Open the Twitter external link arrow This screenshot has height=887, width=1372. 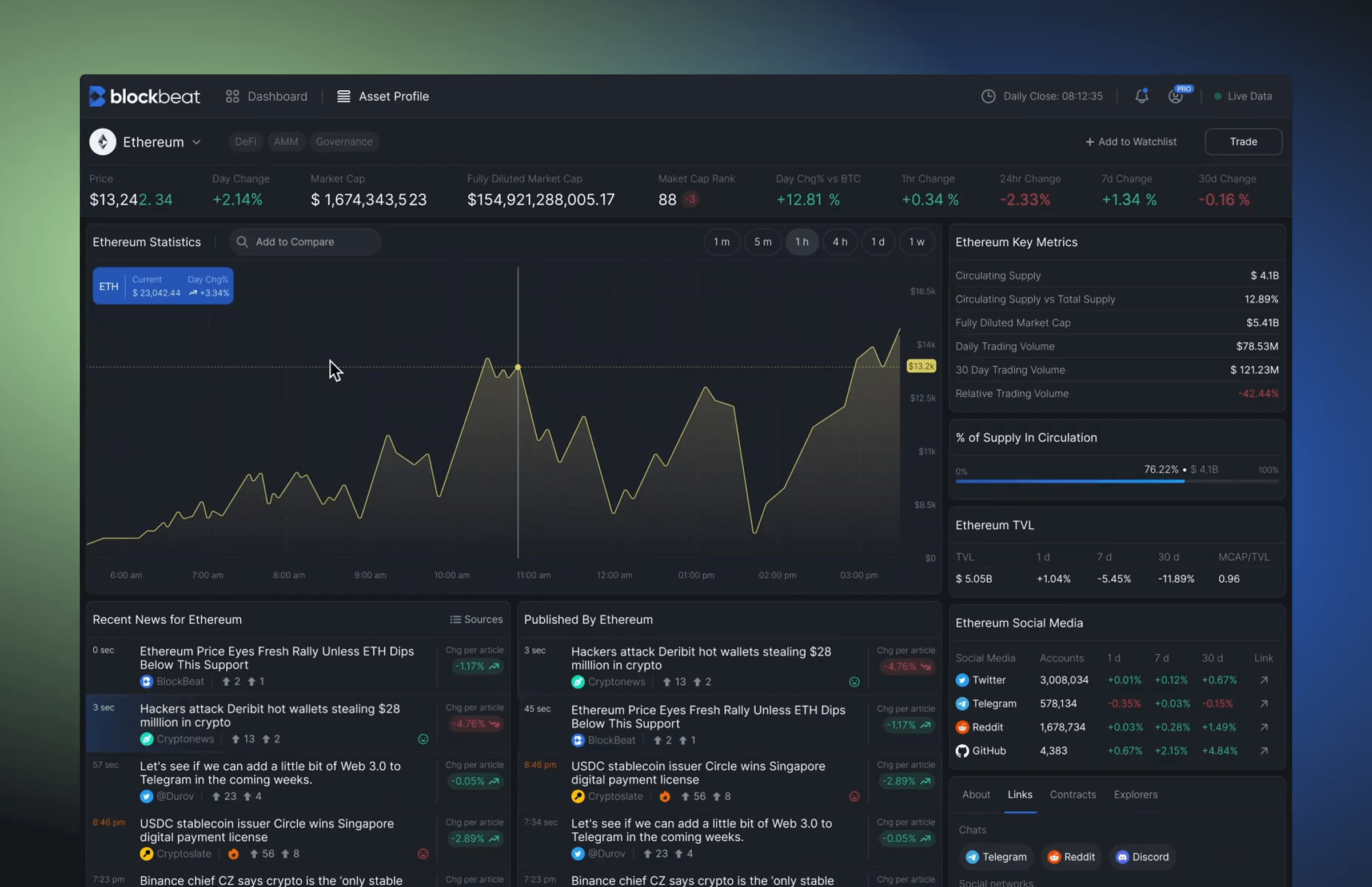coord(1264,680)
